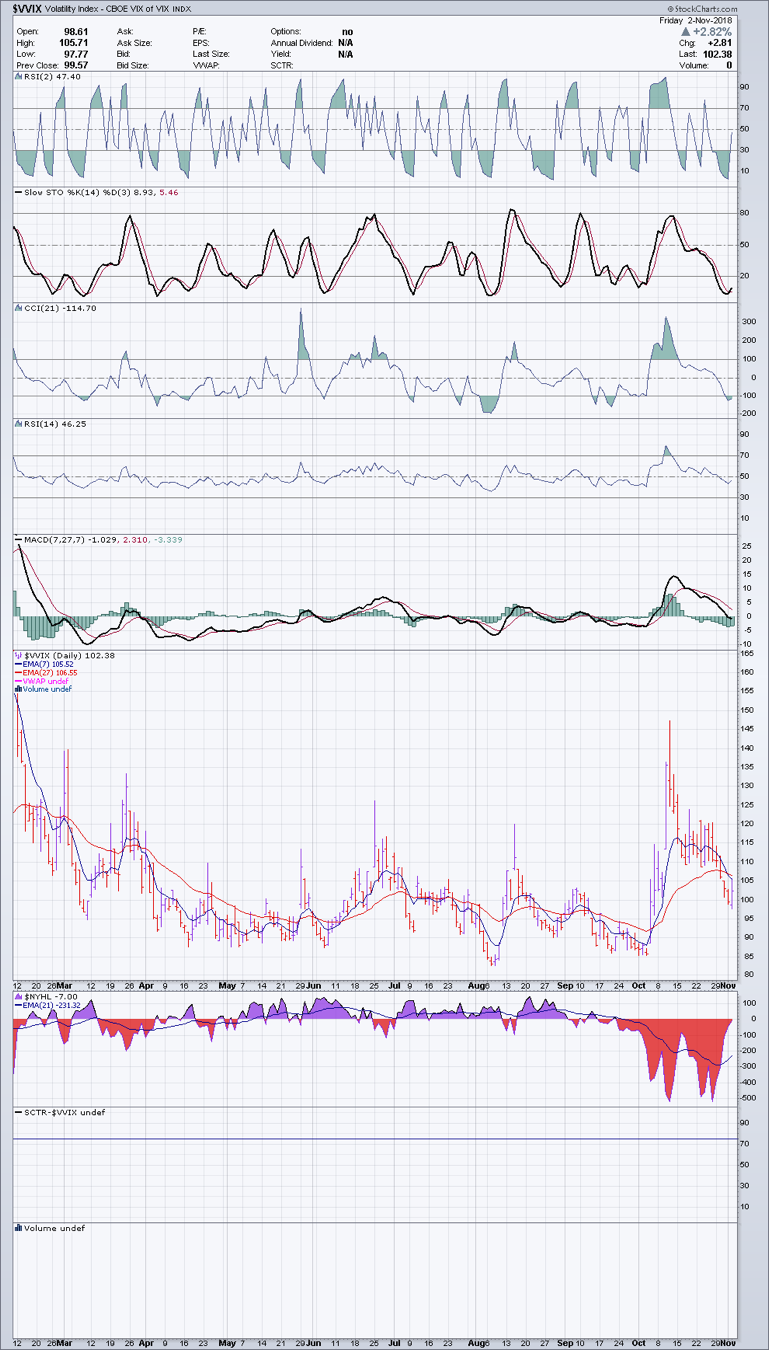
Task: Click the CCI(21) legend icon
Action: [x=19, y=308]
